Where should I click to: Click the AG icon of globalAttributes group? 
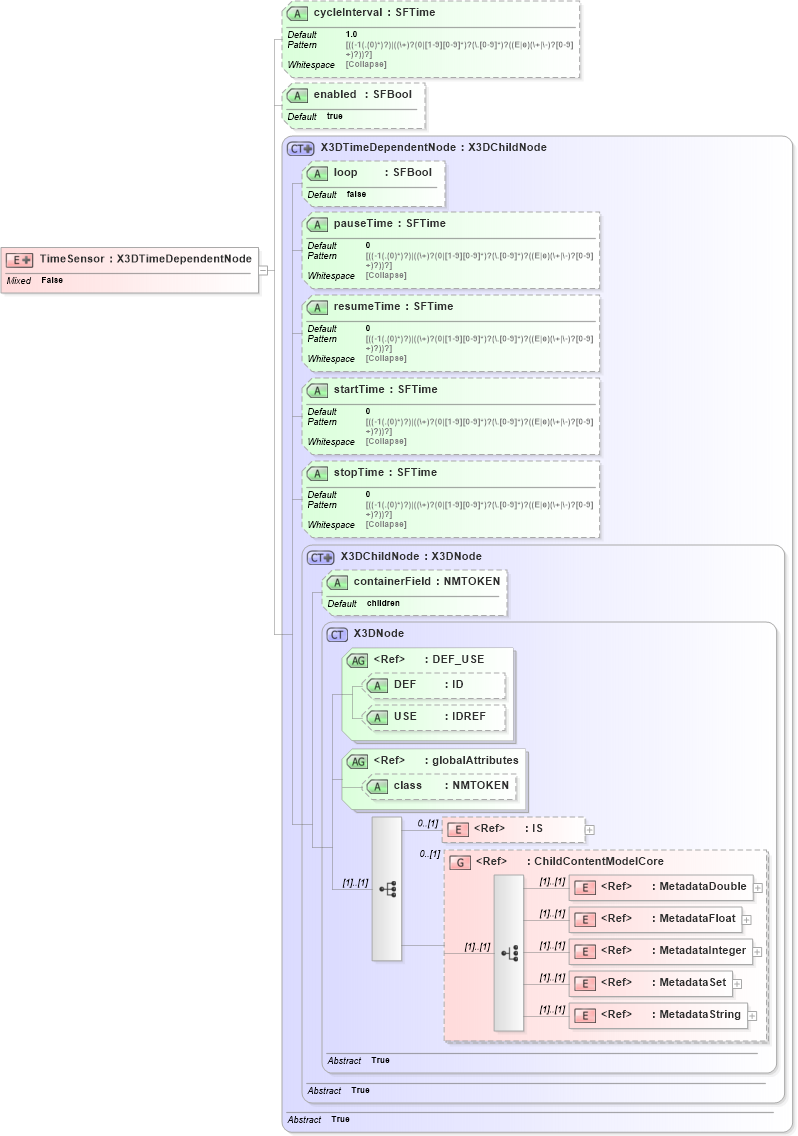click(358, 761)
